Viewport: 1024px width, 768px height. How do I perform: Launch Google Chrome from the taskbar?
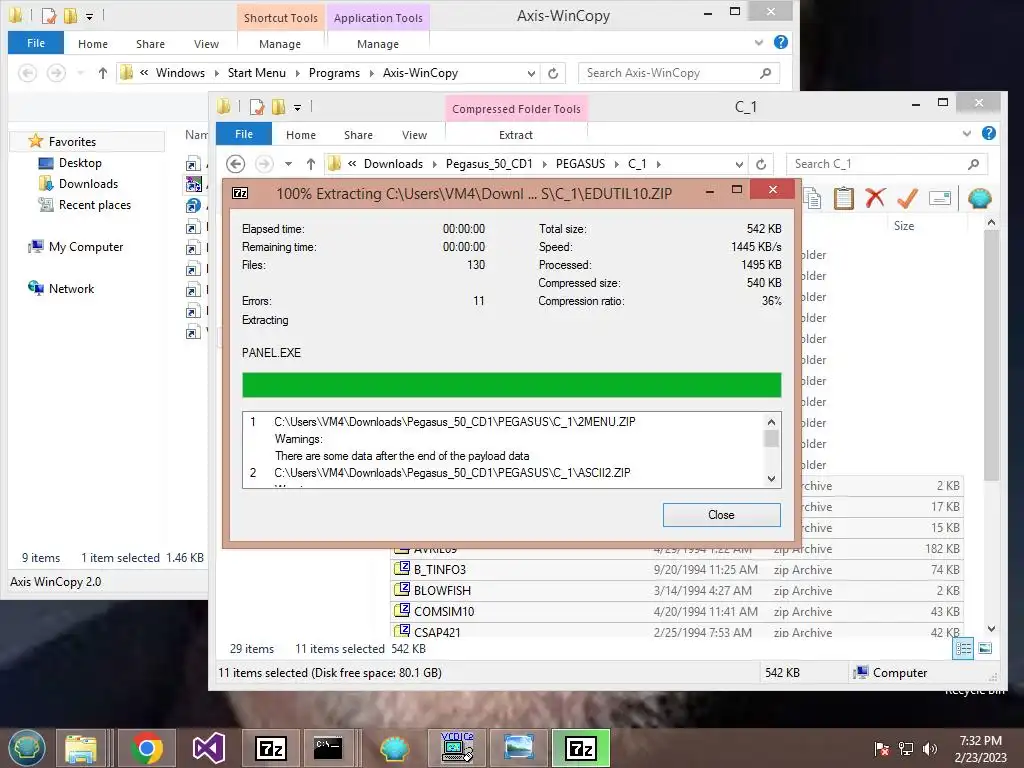point(147,748)
